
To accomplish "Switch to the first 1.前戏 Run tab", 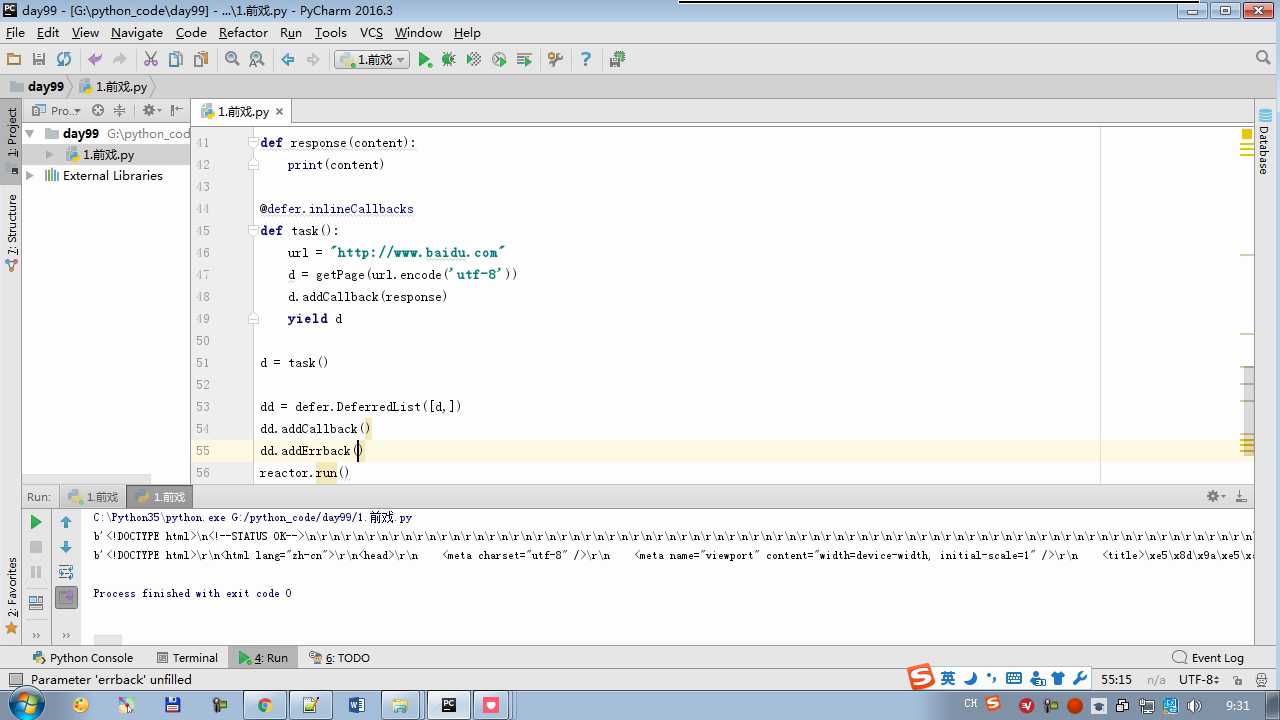I will (x=93, y=497).
